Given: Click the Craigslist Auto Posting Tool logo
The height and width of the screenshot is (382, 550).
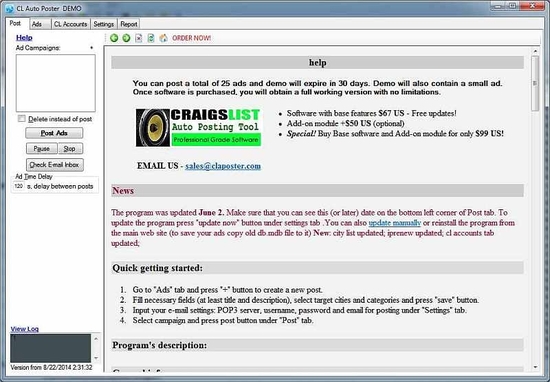Looking at the screenshot, I should (x=199, y=128).
